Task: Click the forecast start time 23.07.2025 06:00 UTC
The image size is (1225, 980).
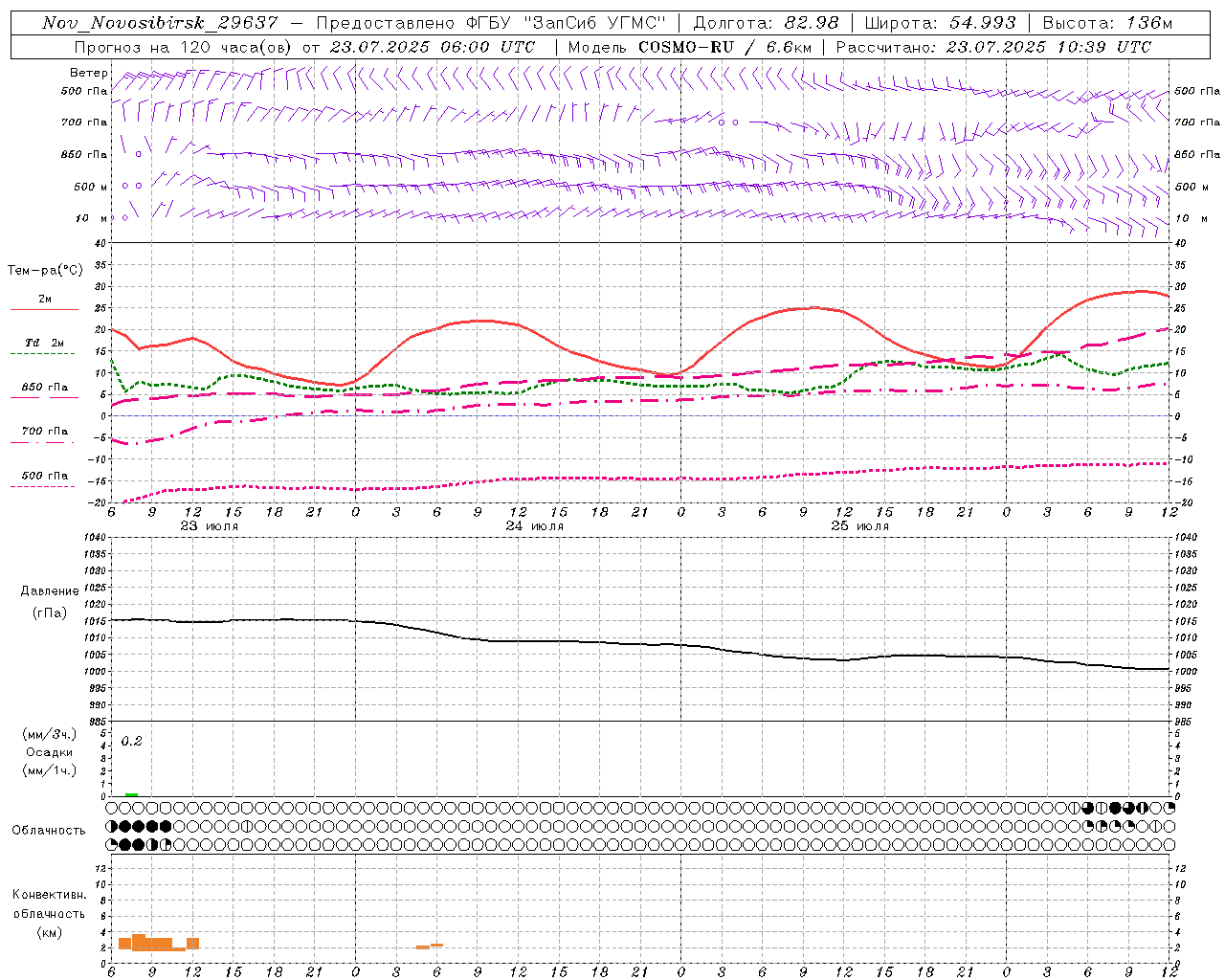Action: (x=433, y=47)
